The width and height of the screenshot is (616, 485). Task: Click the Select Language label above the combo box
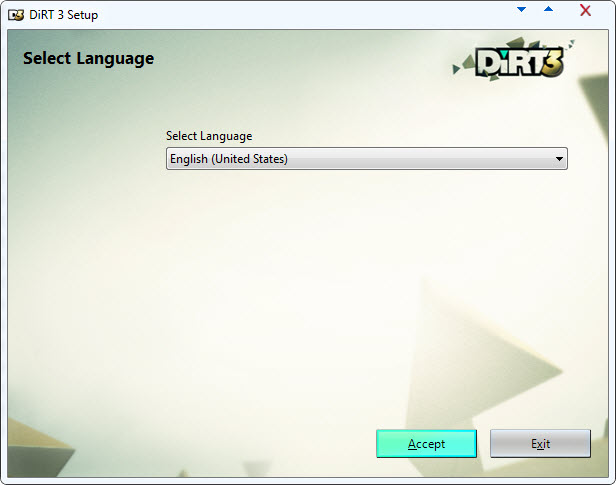point(209,136)
